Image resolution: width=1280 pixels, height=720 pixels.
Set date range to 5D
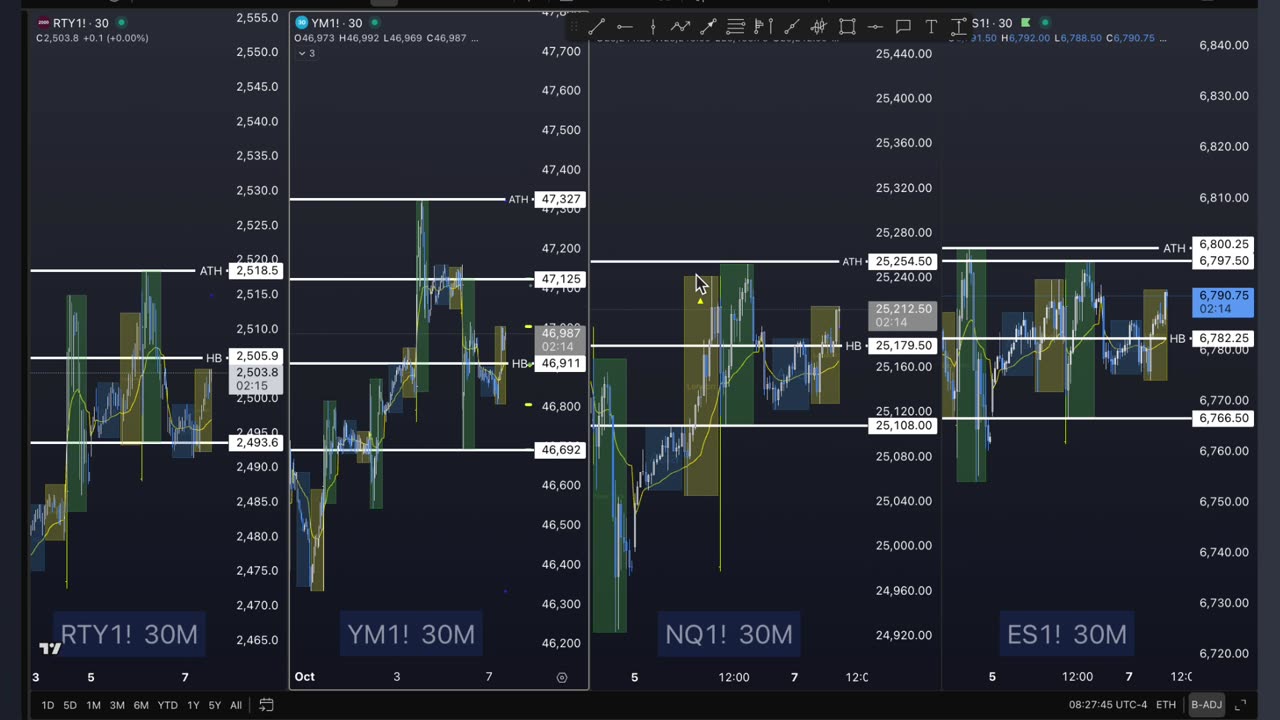(x=70, y=705)
